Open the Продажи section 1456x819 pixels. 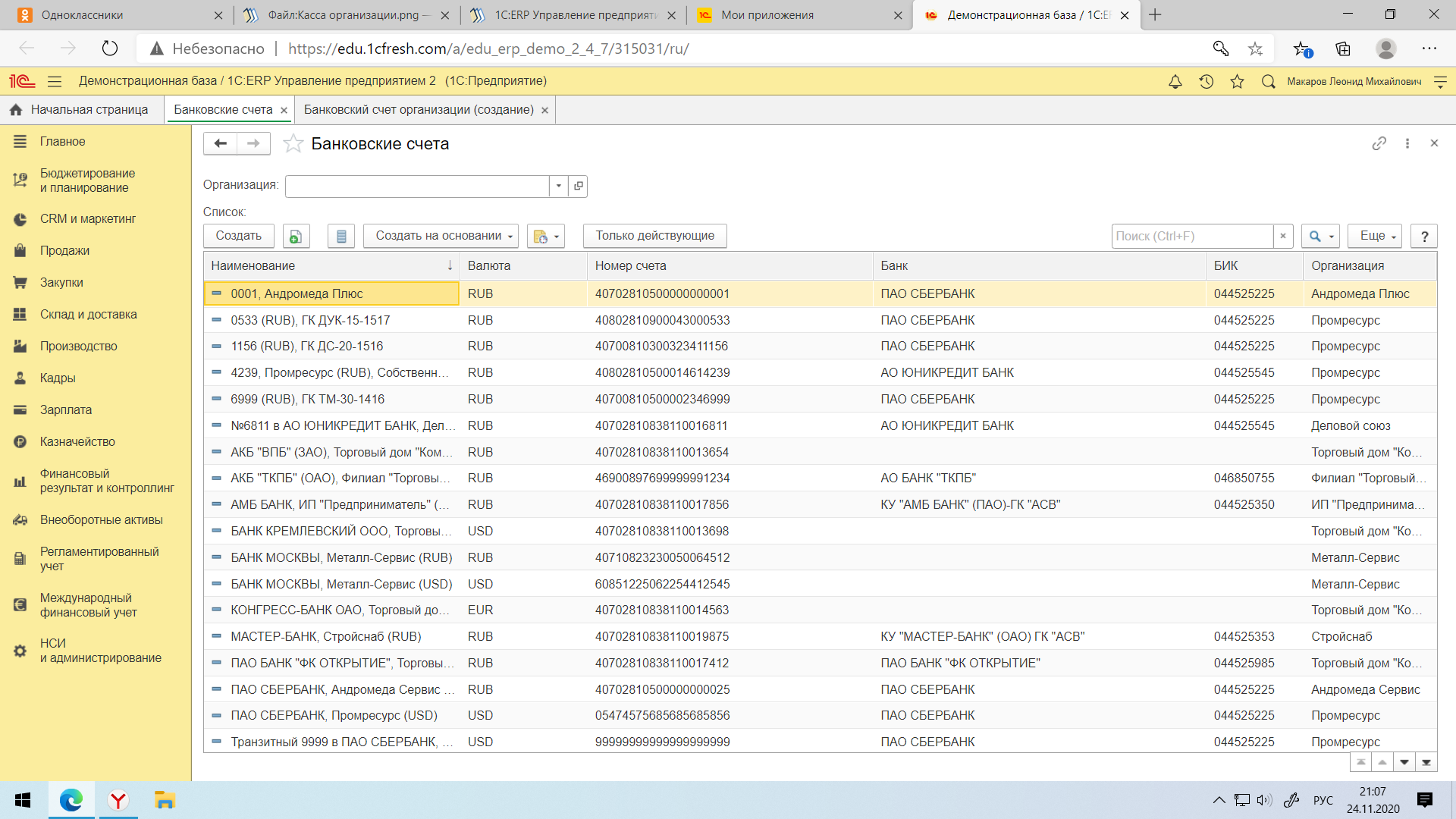coord(96,251)
